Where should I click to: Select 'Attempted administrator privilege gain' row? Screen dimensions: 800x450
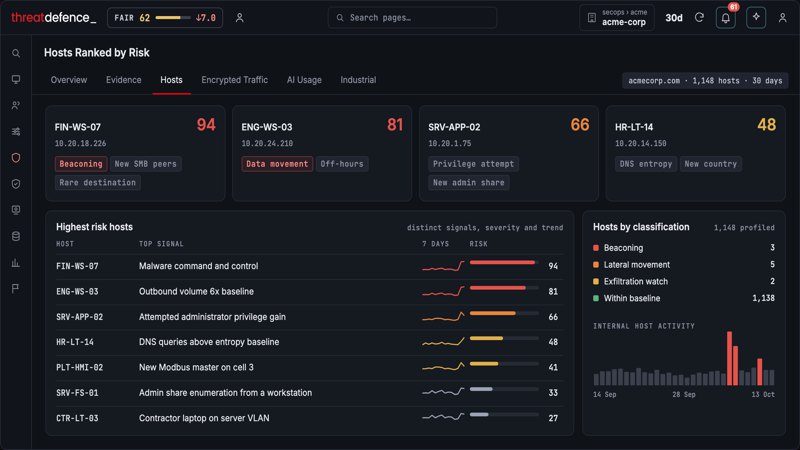point(309,317)
